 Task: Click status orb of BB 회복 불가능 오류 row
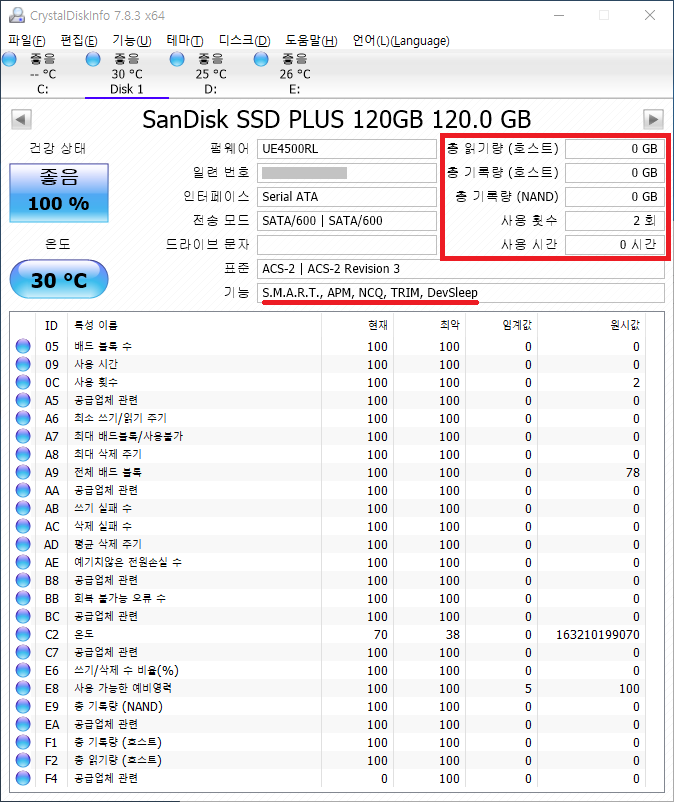click(x=23, y=597)
